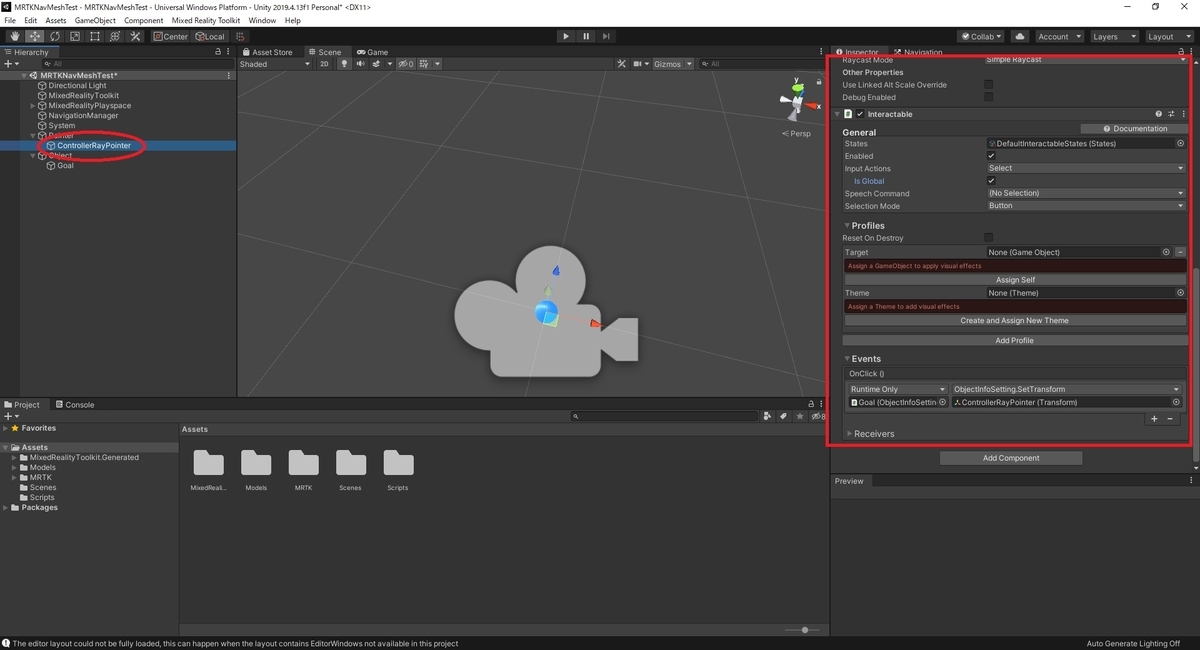The width and height of the screenshot is (1200, 650).
Task: Open the Account dropdown
Action: pyautogui.click(x=1059, y=36)
